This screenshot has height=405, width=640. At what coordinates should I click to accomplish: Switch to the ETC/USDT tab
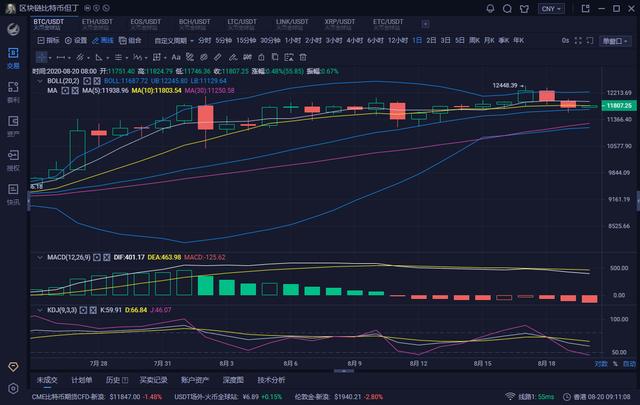(x=388, y=24)
